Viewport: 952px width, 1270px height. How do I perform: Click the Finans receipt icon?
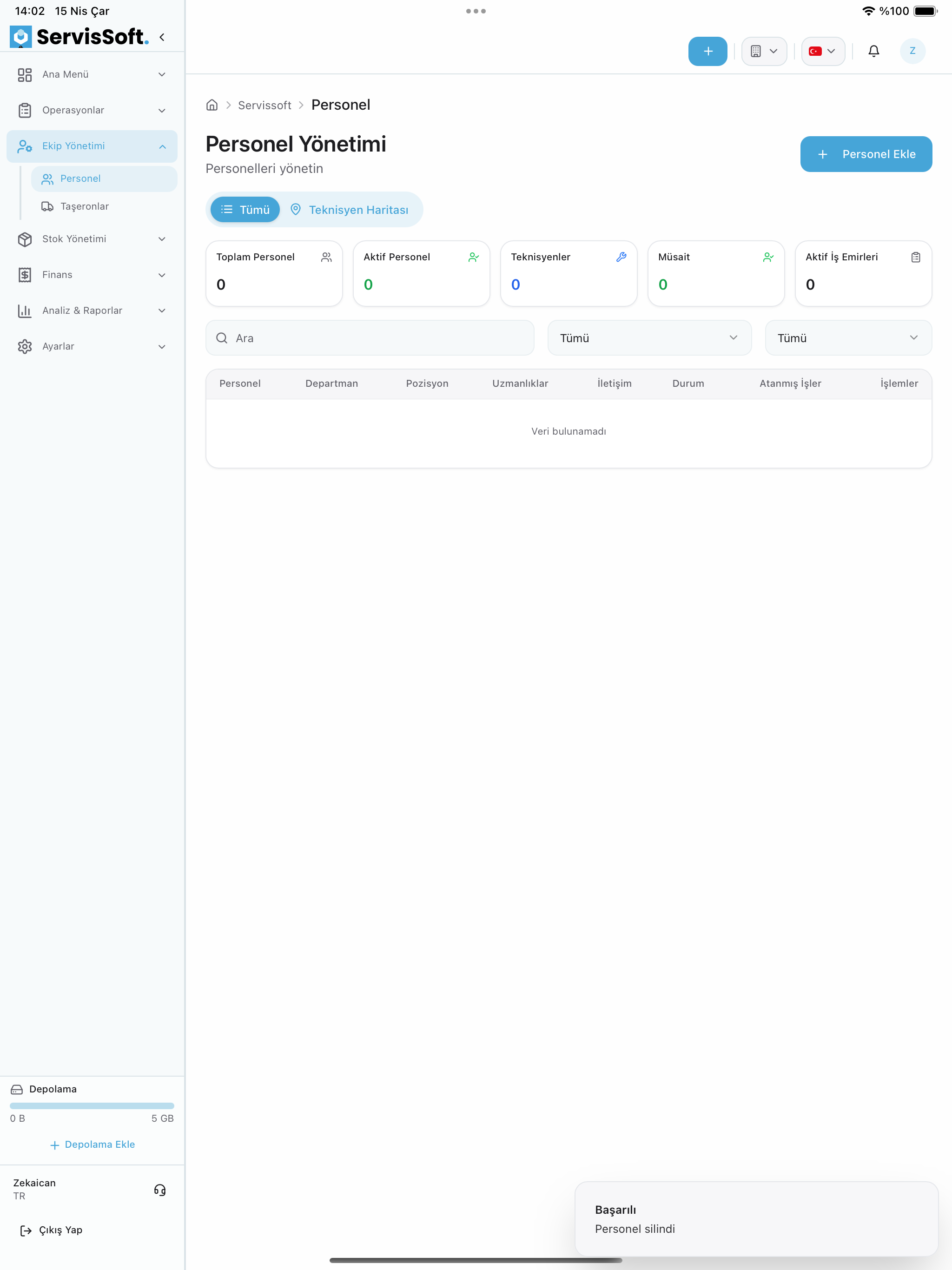pos(25,275)
